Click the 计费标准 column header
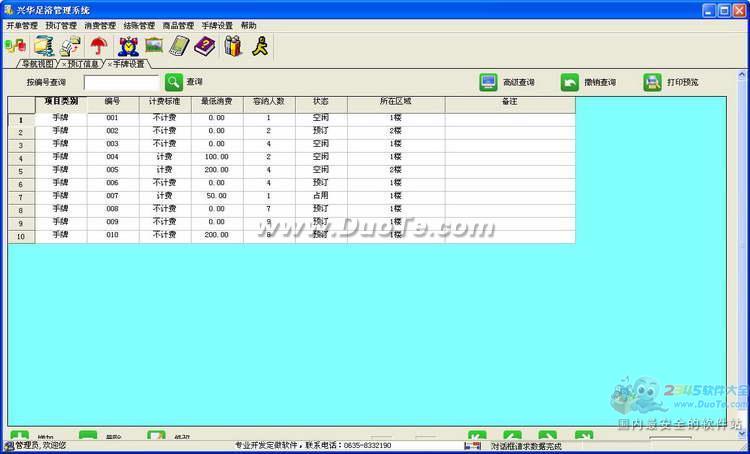750x454 pixels. (x=165, y=104)
